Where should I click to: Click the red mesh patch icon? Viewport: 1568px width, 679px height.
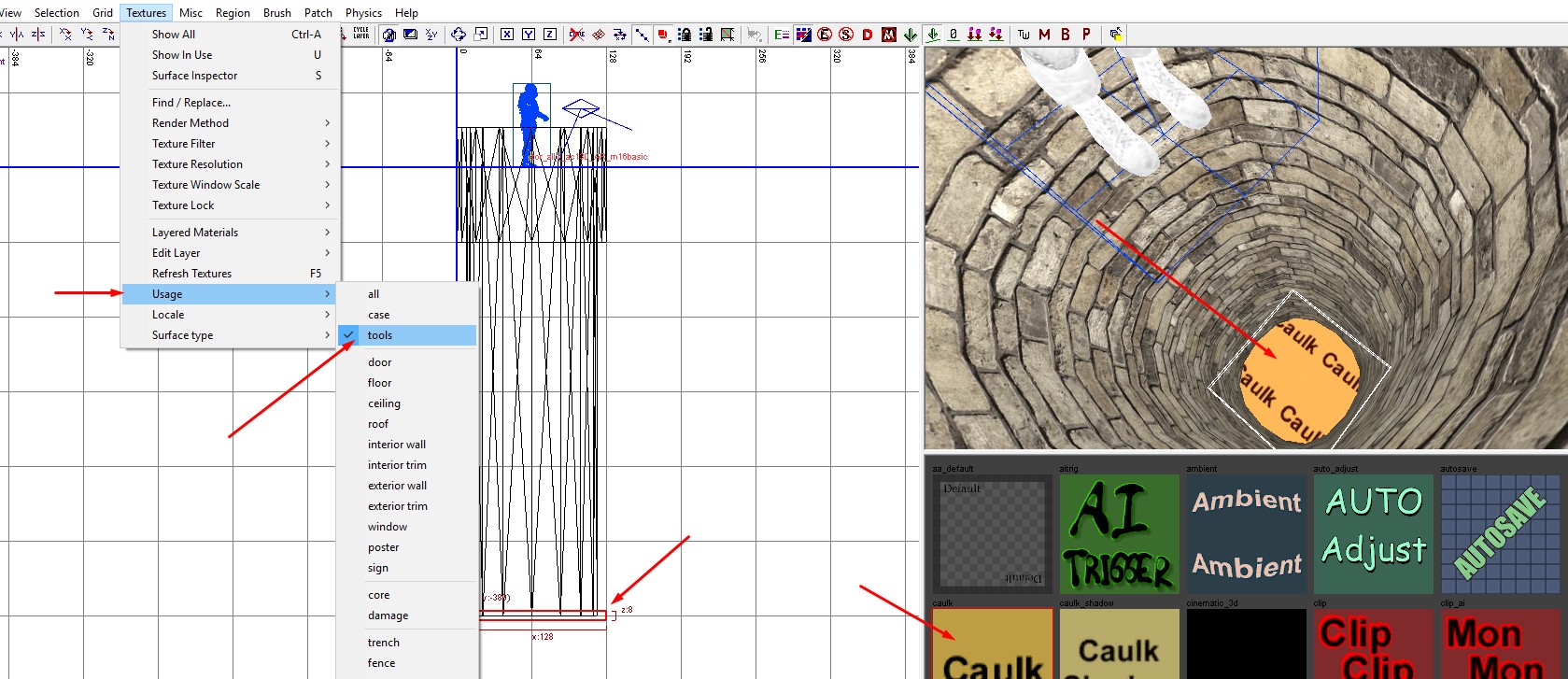pos(599,35)
